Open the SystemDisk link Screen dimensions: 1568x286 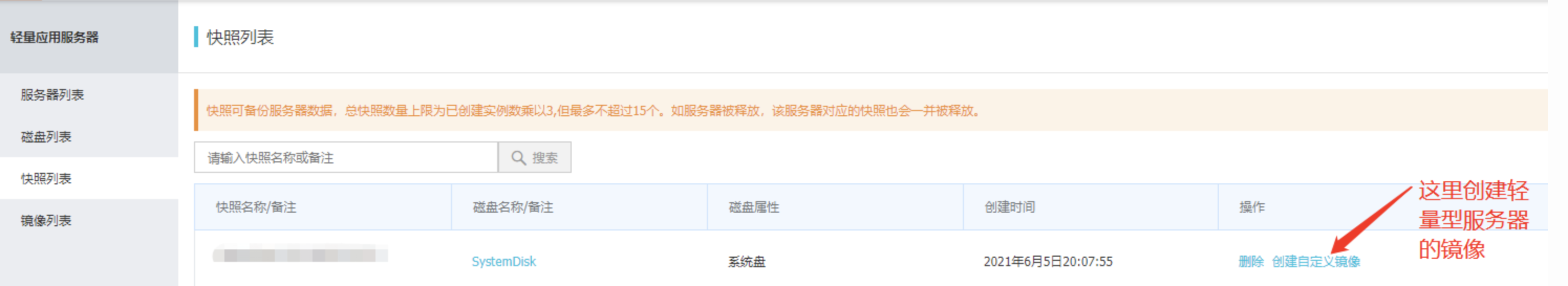click(x=503, y=262)
